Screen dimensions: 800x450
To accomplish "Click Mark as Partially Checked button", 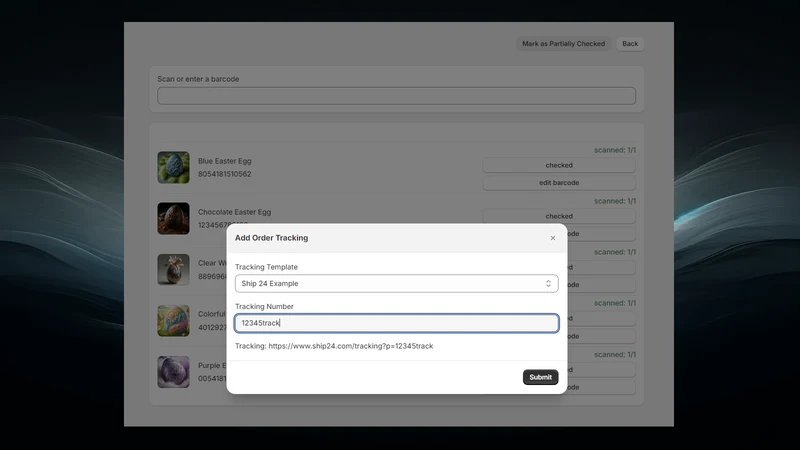I will 563,44.
